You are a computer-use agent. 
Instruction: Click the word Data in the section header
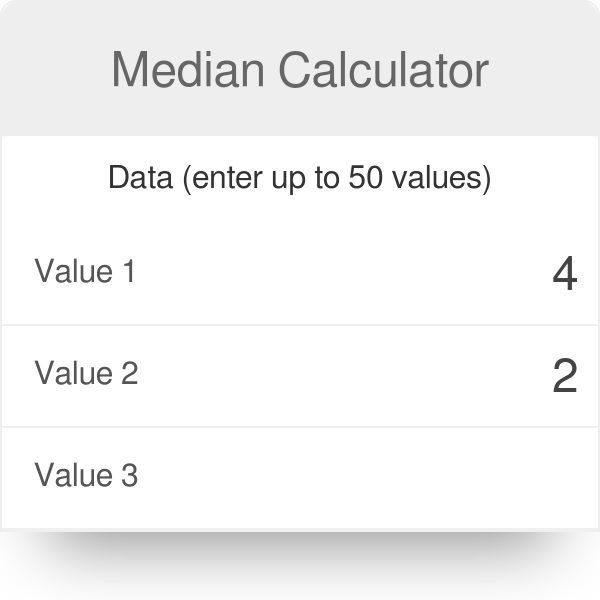pos(140,177)
